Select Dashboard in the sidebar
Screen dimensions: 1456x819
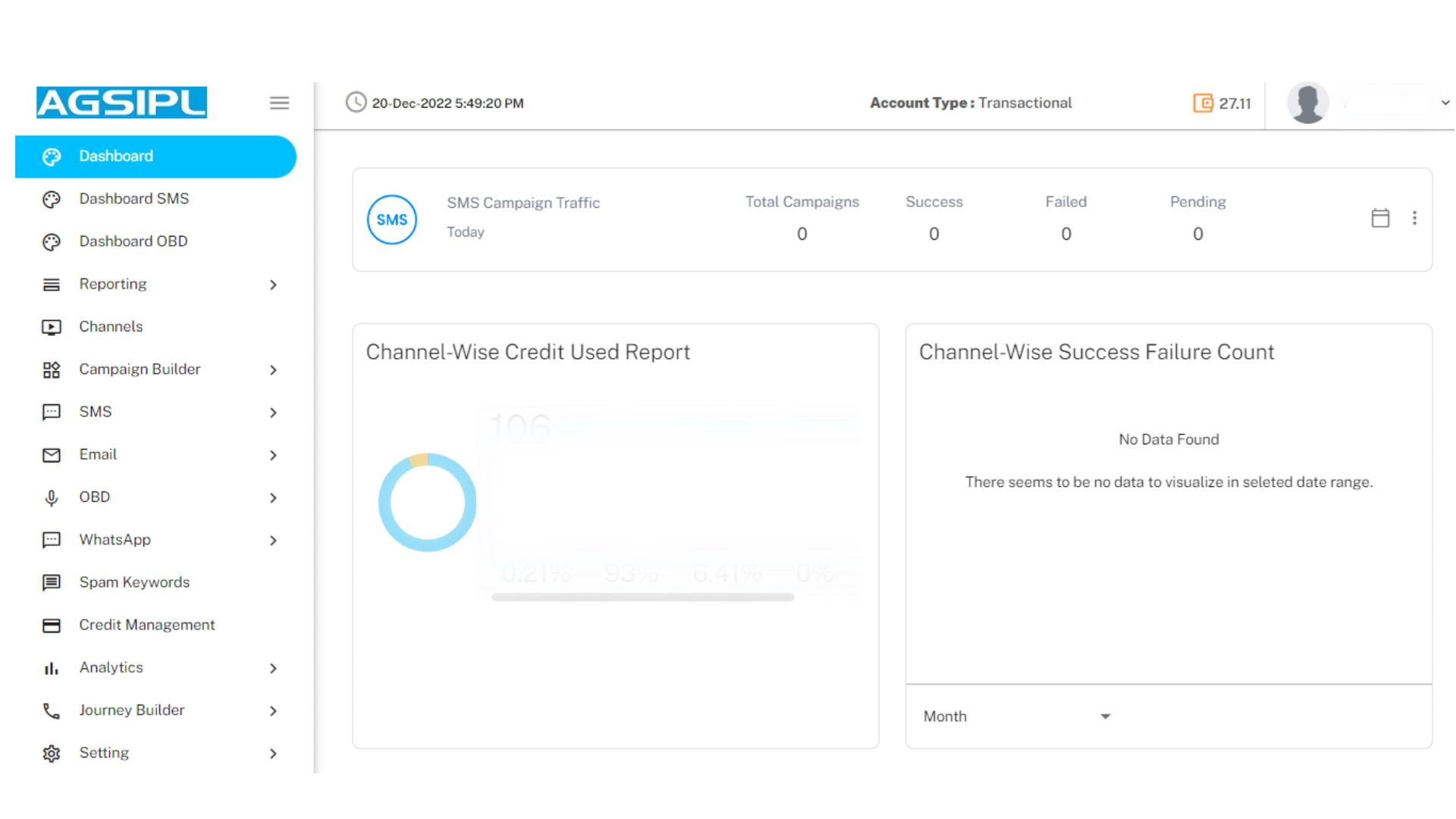pyautogui.click(x=155, y=156)
